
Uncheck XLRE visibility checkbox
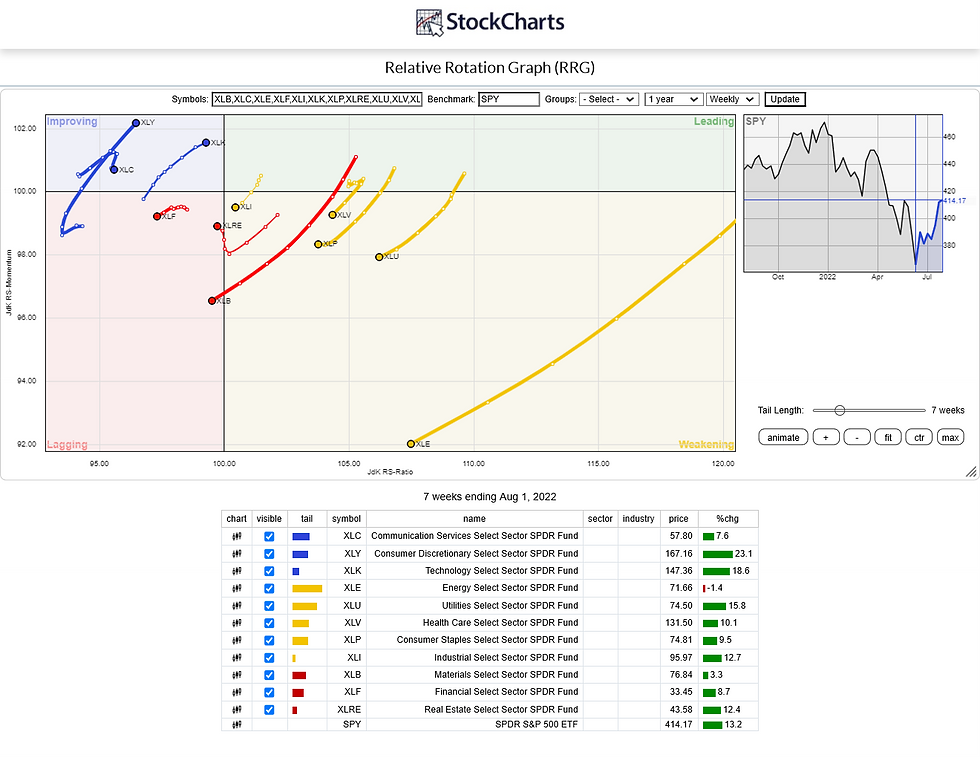pyautogui.click(x=269, y=709)
